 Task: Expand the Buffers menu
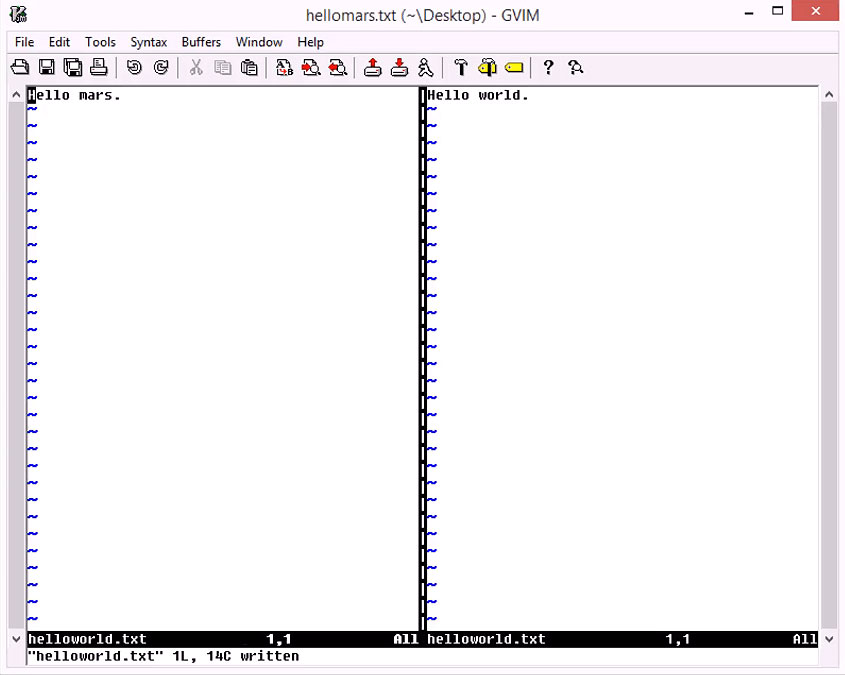point(201,42)
